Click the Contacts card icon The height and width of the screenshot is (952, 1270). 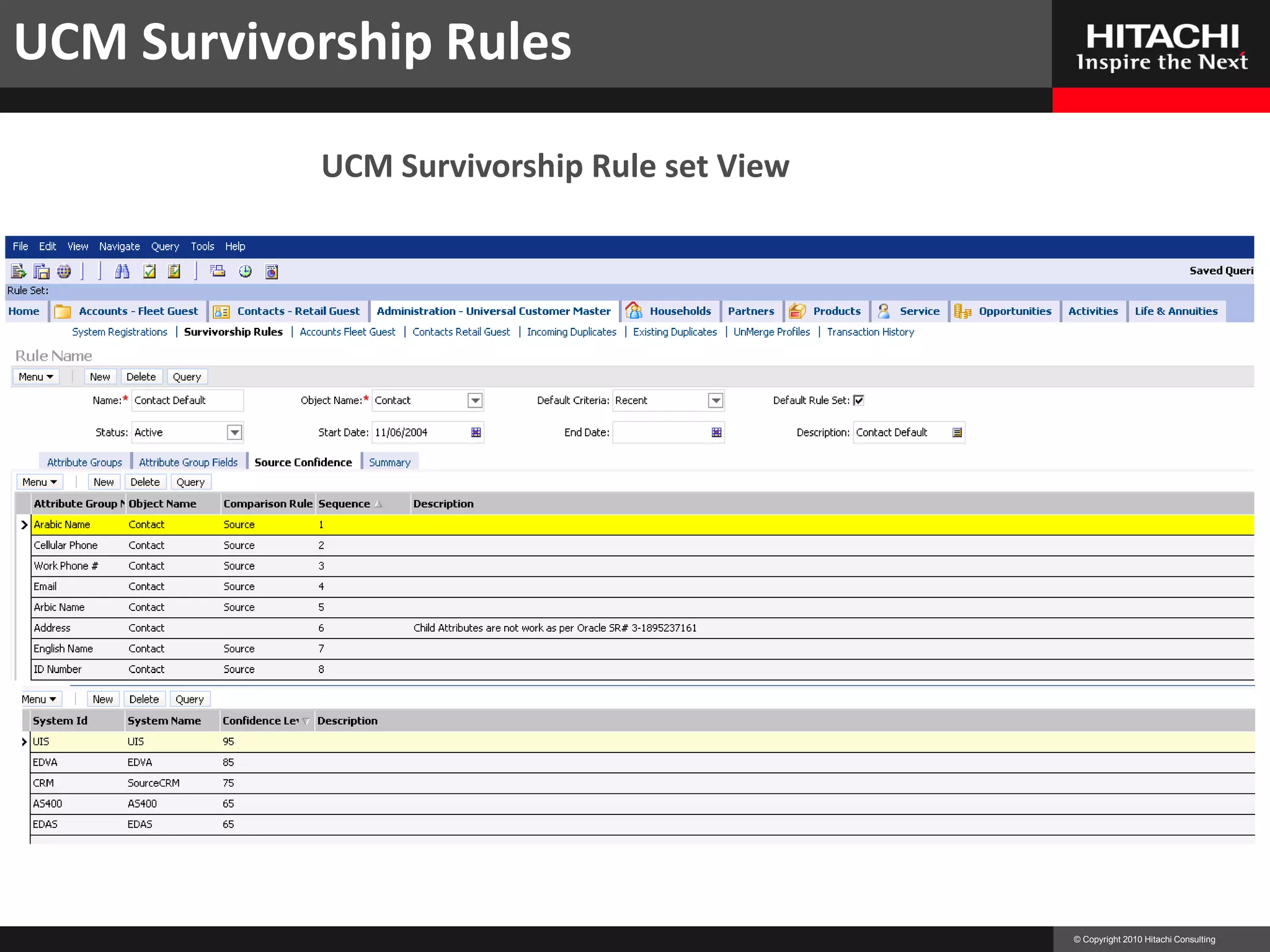coord(221,312)
